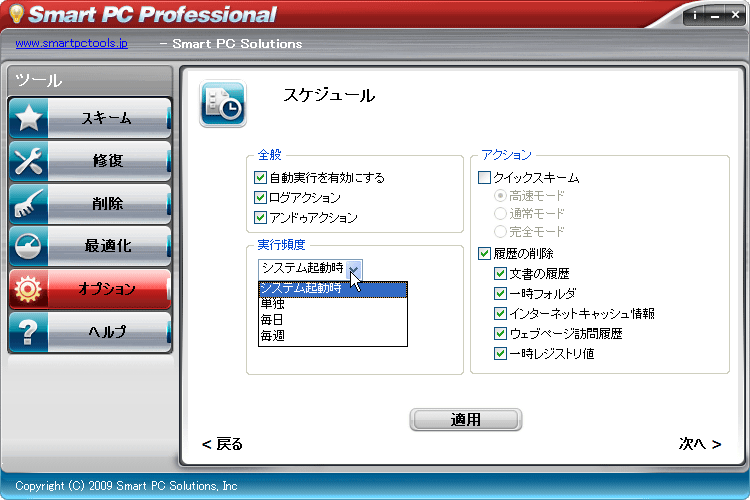Click the 適用 button
Image resolution: width=750 pixels, height=500 pixels.
466,420
